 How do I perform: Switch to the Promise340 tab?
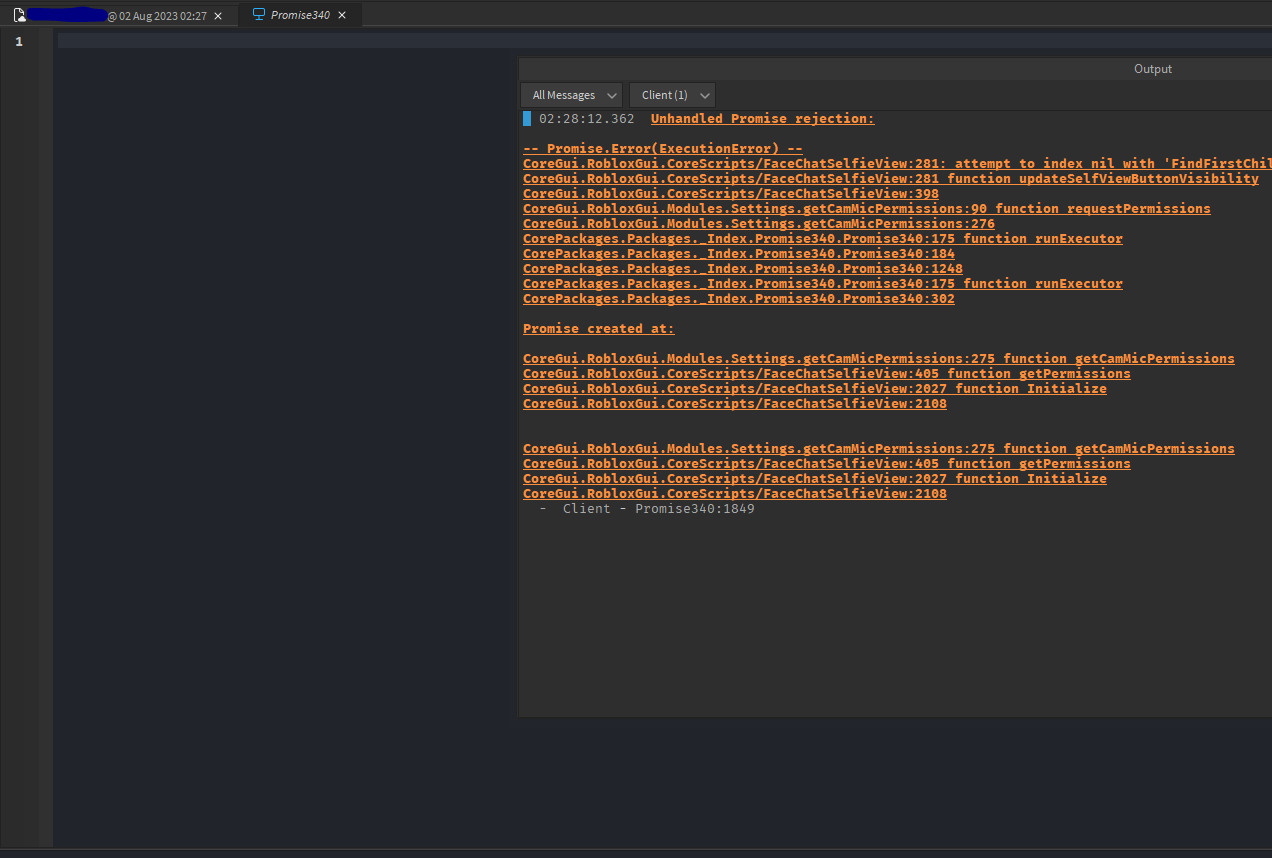click(x=300, y=15)
